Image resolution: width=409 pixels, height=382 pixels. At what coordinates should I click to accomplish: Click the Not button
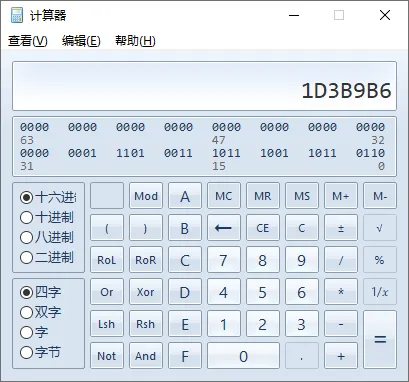click(x=107, y=356)
